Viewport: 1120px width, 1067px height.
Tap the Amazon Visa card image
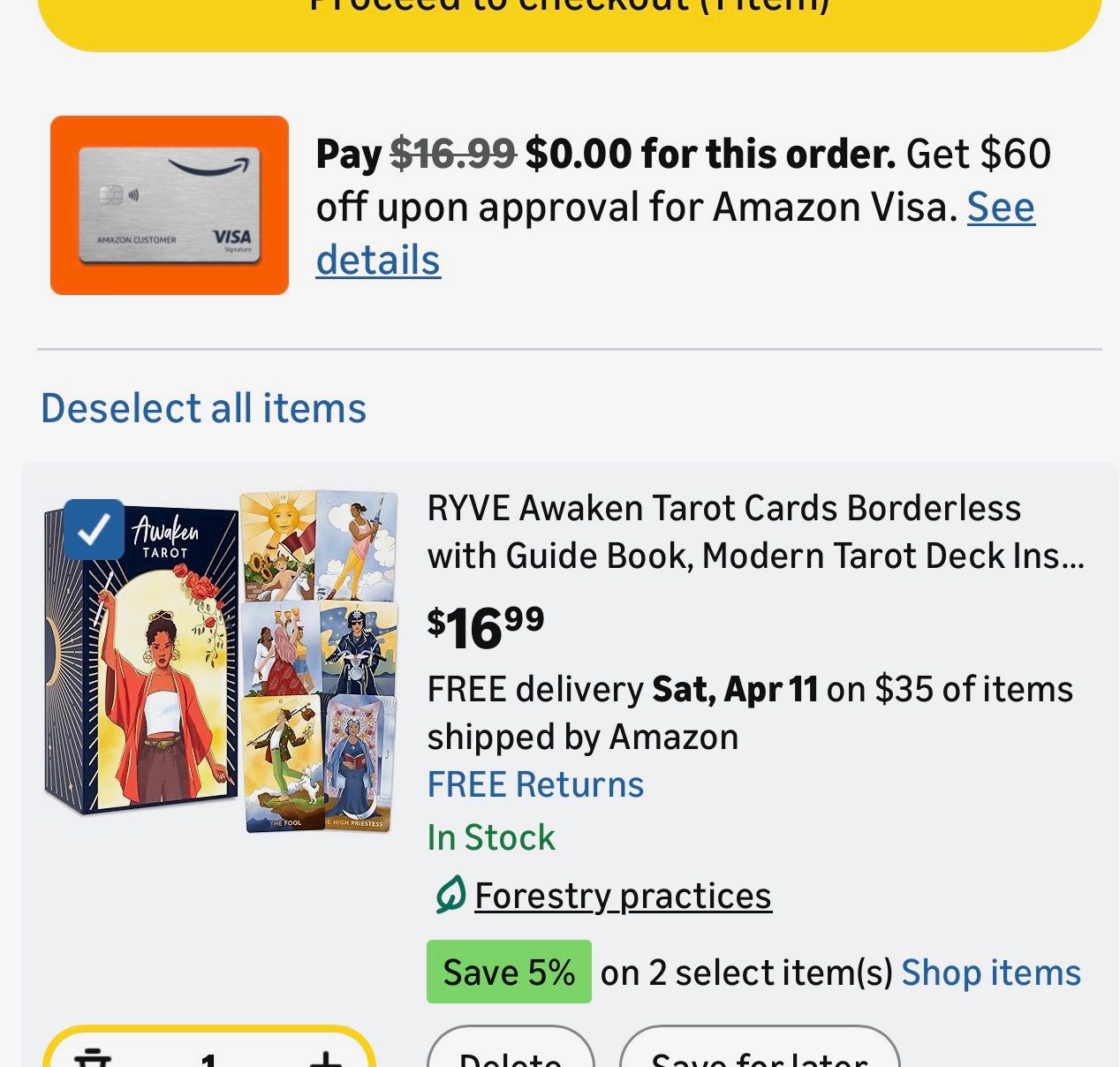(x=170, y=205)
